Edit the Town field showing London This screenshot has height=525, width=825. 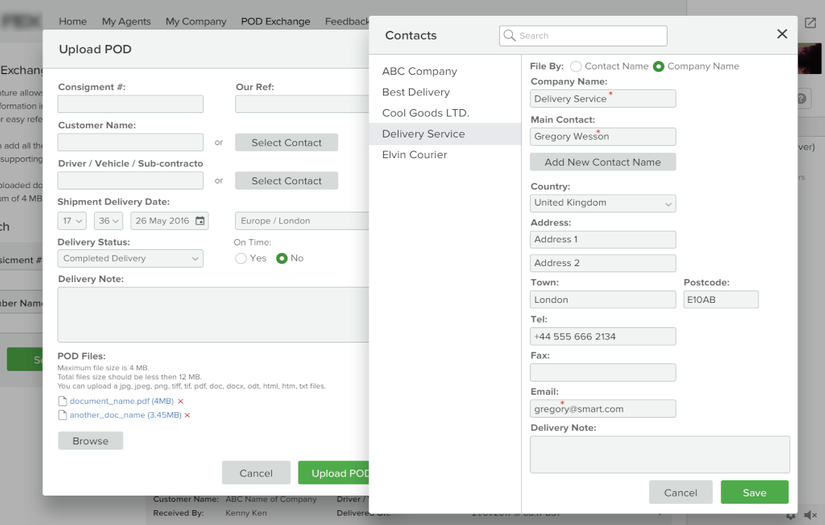pyautogui.click(x=603, y=300)
